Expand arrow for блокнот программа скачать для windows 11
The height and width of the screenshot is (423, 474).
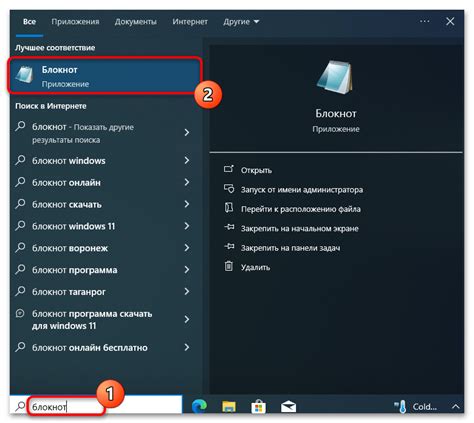187,319
